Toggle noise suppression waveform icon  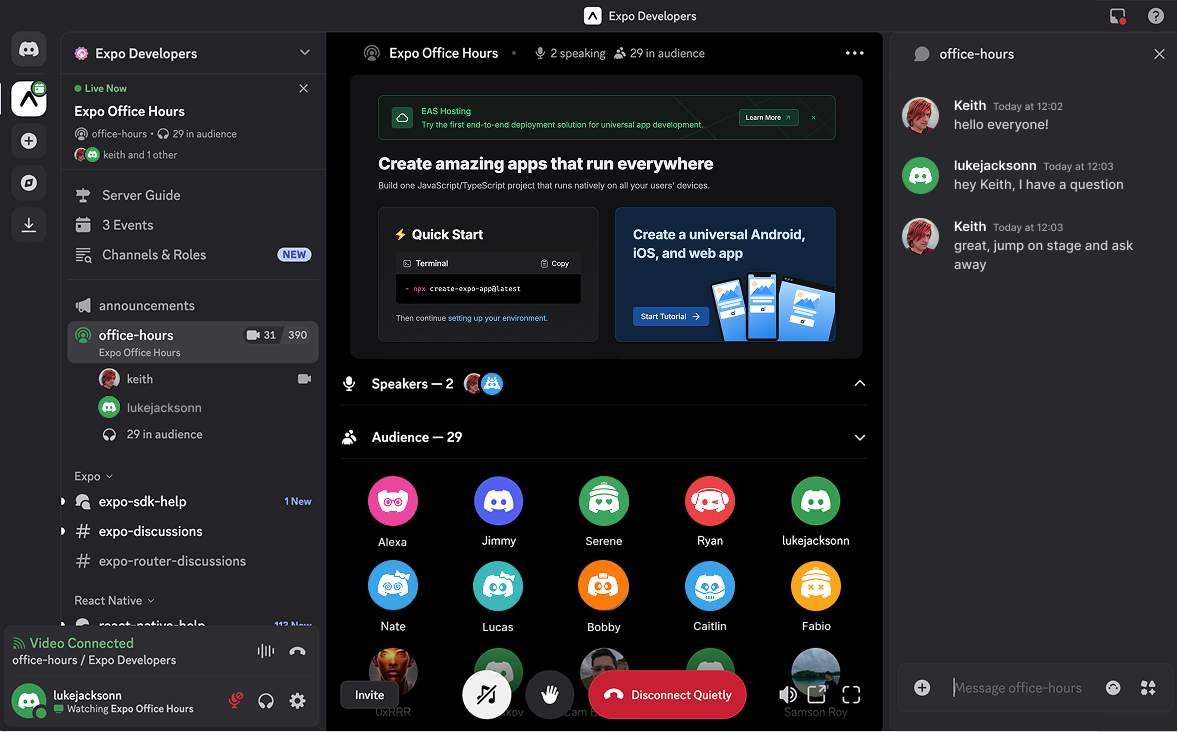pos(266,651)
